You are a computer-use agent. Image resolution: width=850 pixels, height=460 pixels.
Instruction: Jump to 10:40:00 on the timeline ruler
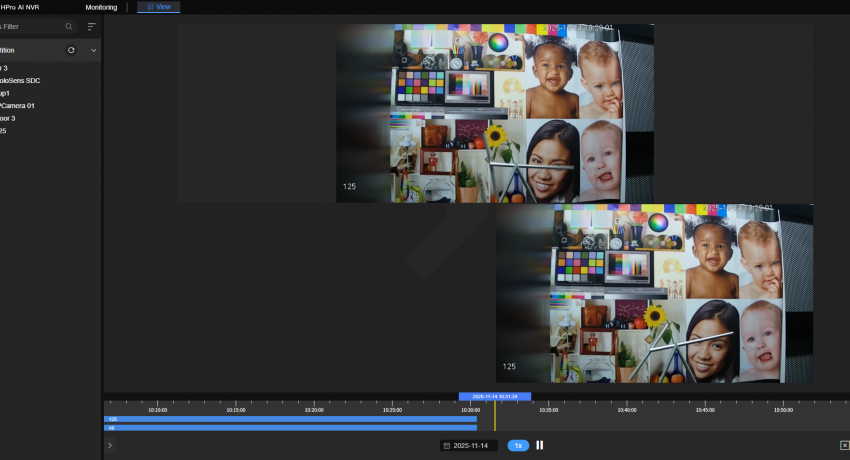pyautogui.click(x=627, y=410)
